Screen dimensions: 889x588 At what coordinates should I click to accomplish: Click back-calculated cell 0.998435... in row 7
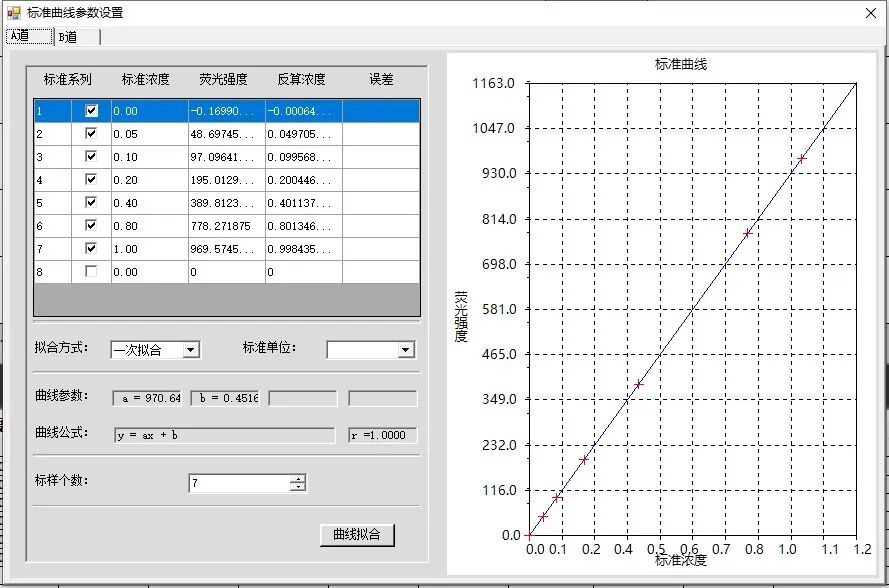click(304, 249)
